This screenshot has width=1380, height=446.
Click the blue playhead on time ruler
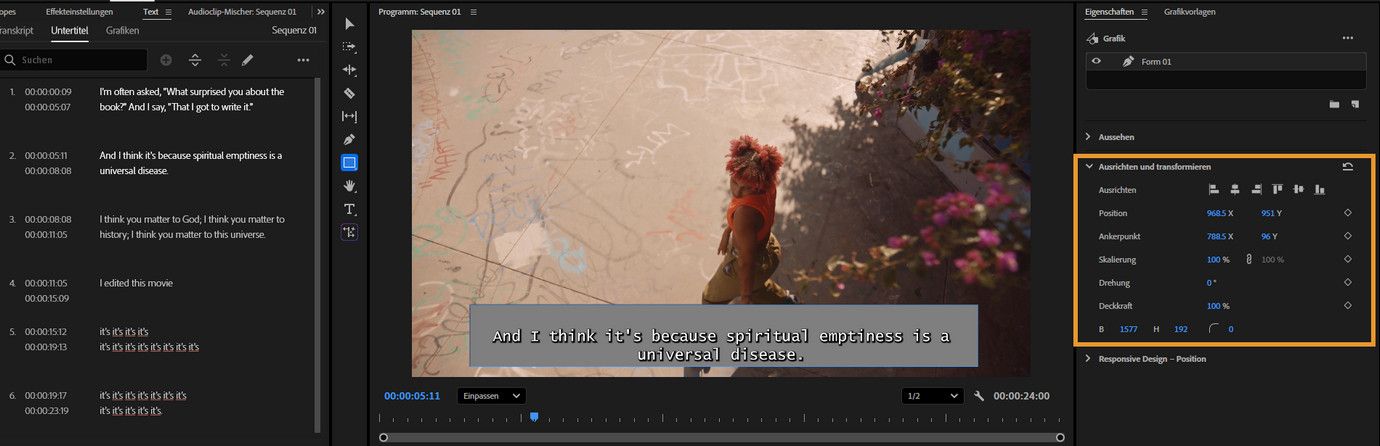tap(534, 416)
